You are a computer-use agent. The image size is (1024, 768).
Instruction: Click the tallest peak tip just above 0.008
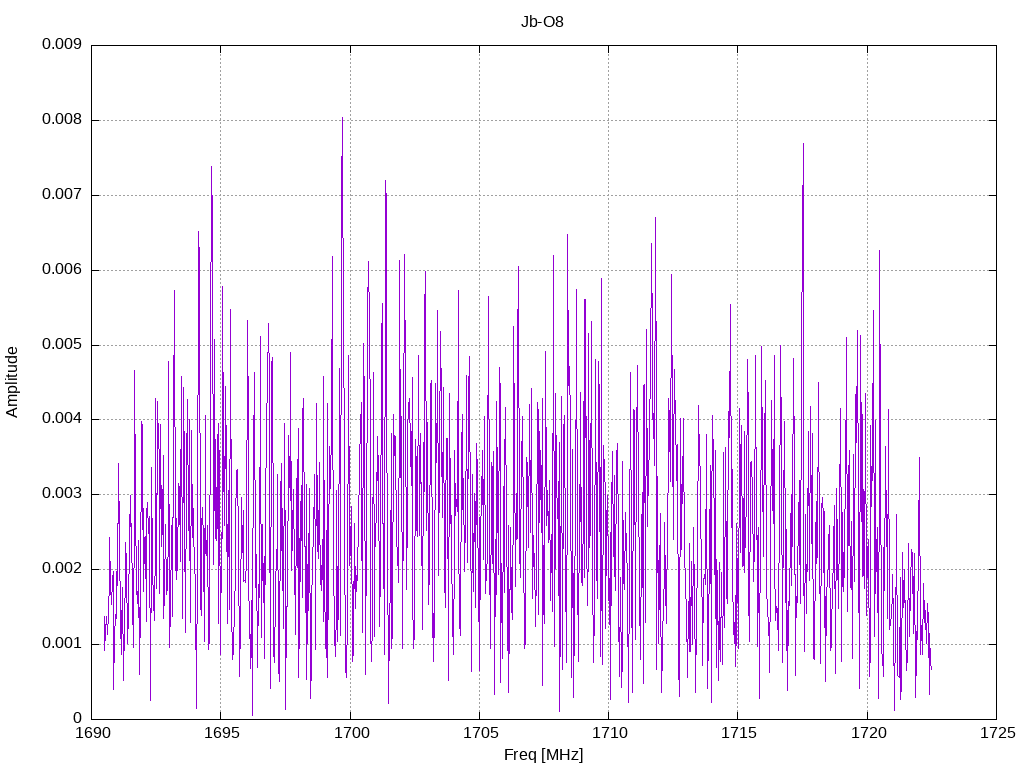(342, 118)
